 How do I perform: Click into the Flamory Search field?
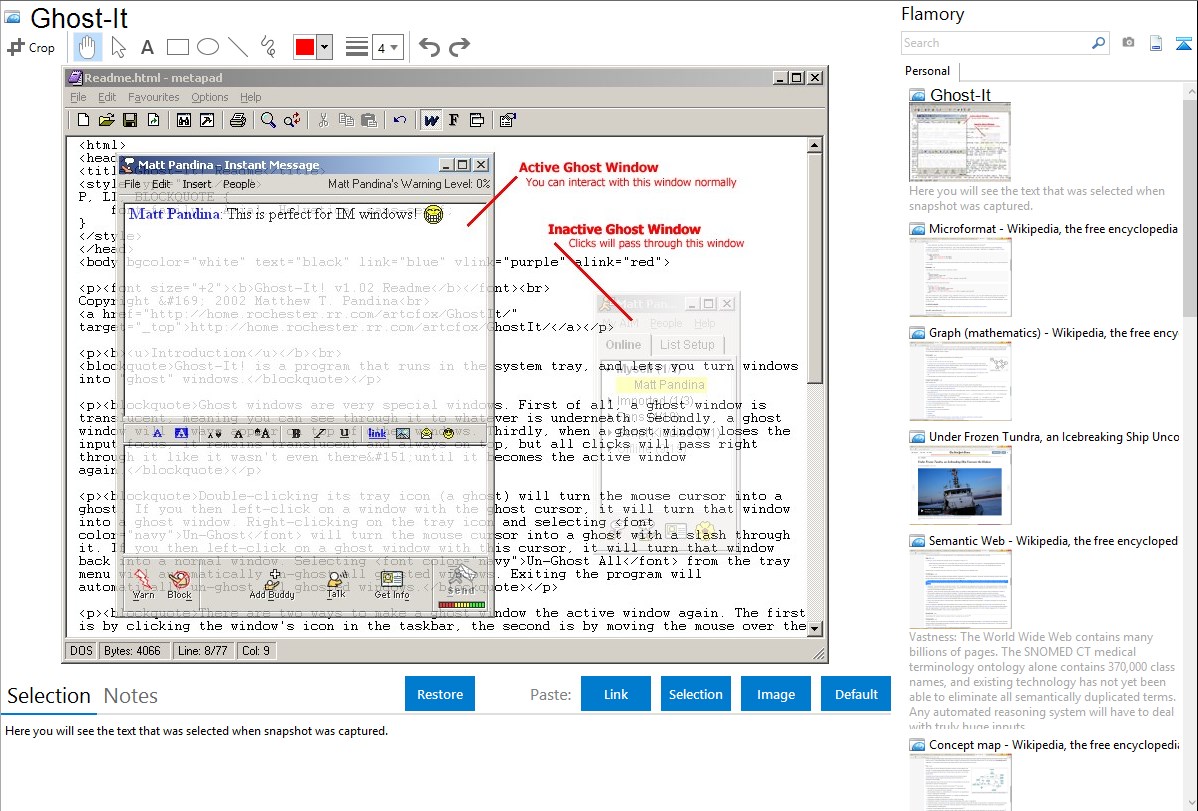click(995, 43)
